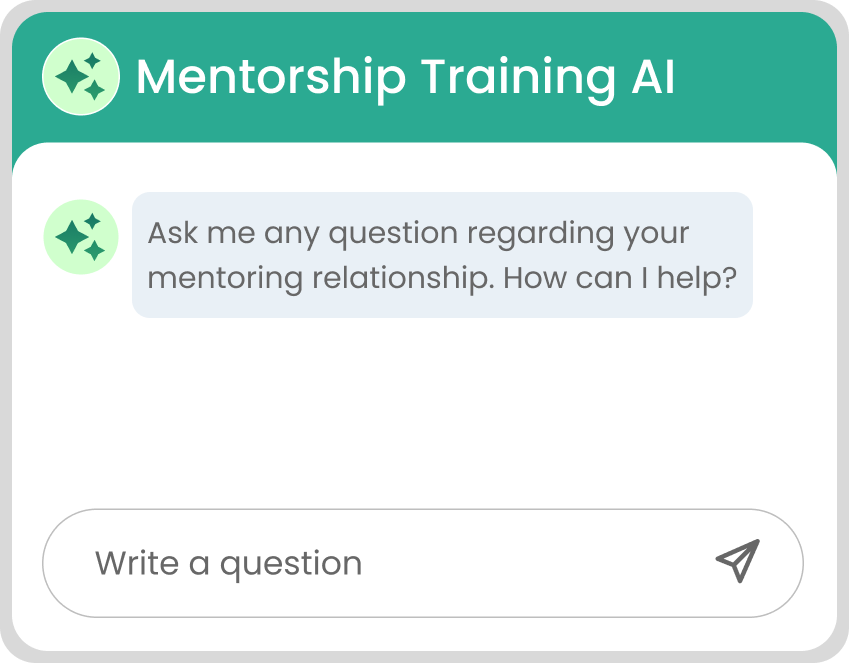Click 'mentoring relationship' text in the bubble
The width and height of the screenshot is (849, 663).
321,278
